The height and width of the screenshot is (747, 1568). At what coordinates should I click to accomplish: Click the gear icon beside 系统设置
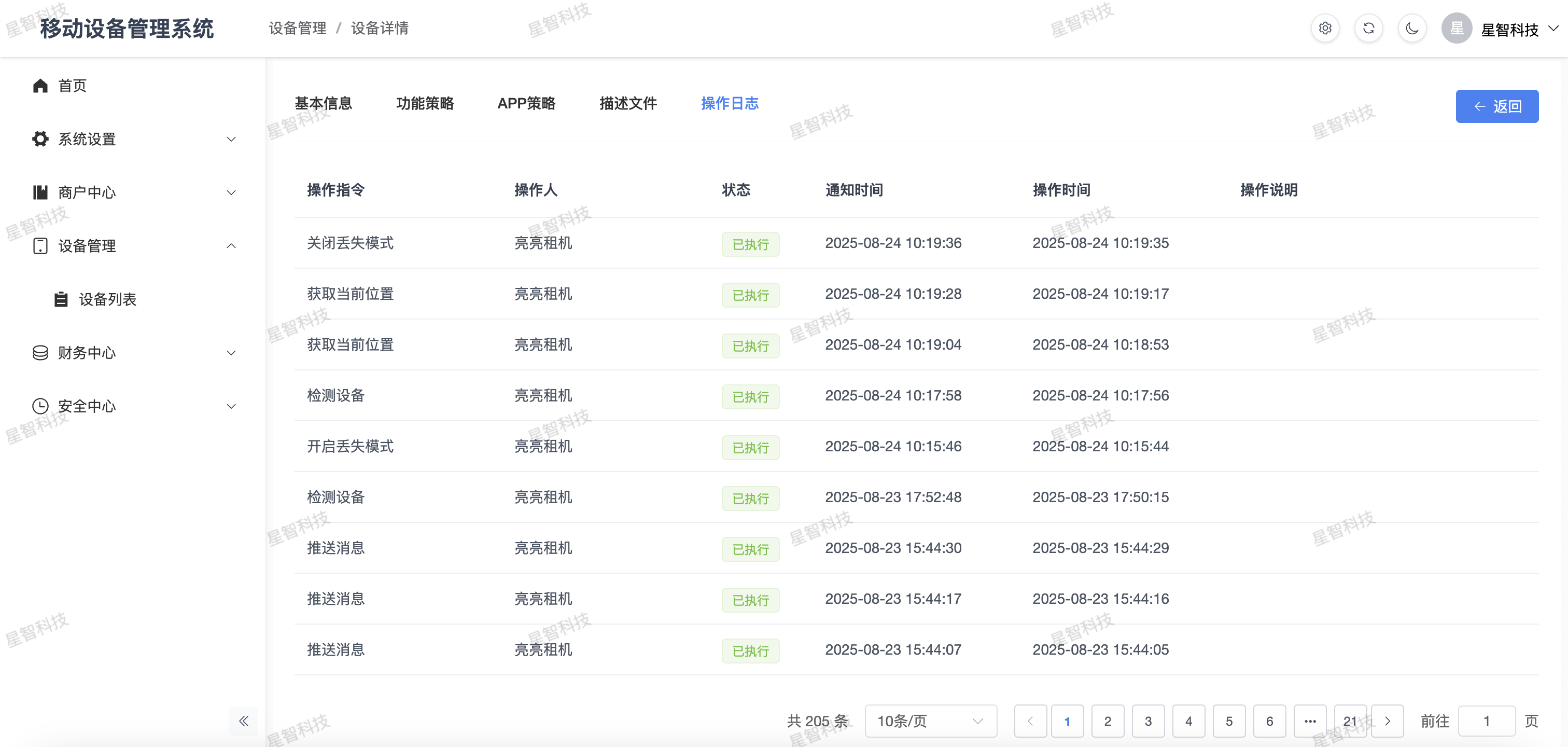[40, 139]
